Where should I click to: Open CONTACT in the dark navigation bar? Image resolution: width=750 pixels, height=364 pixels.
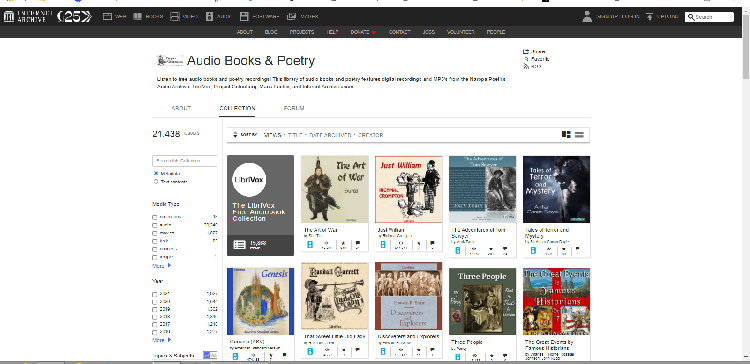point(399,32)
